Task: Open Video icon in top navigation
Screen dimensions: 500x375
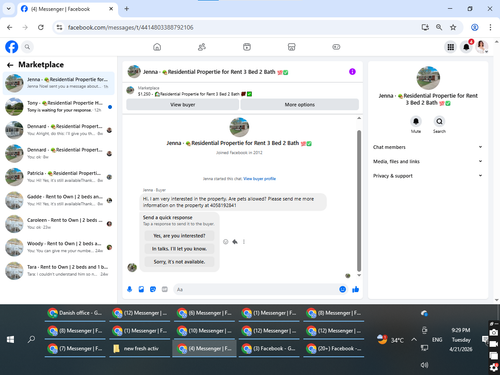Action: point(247,47)
